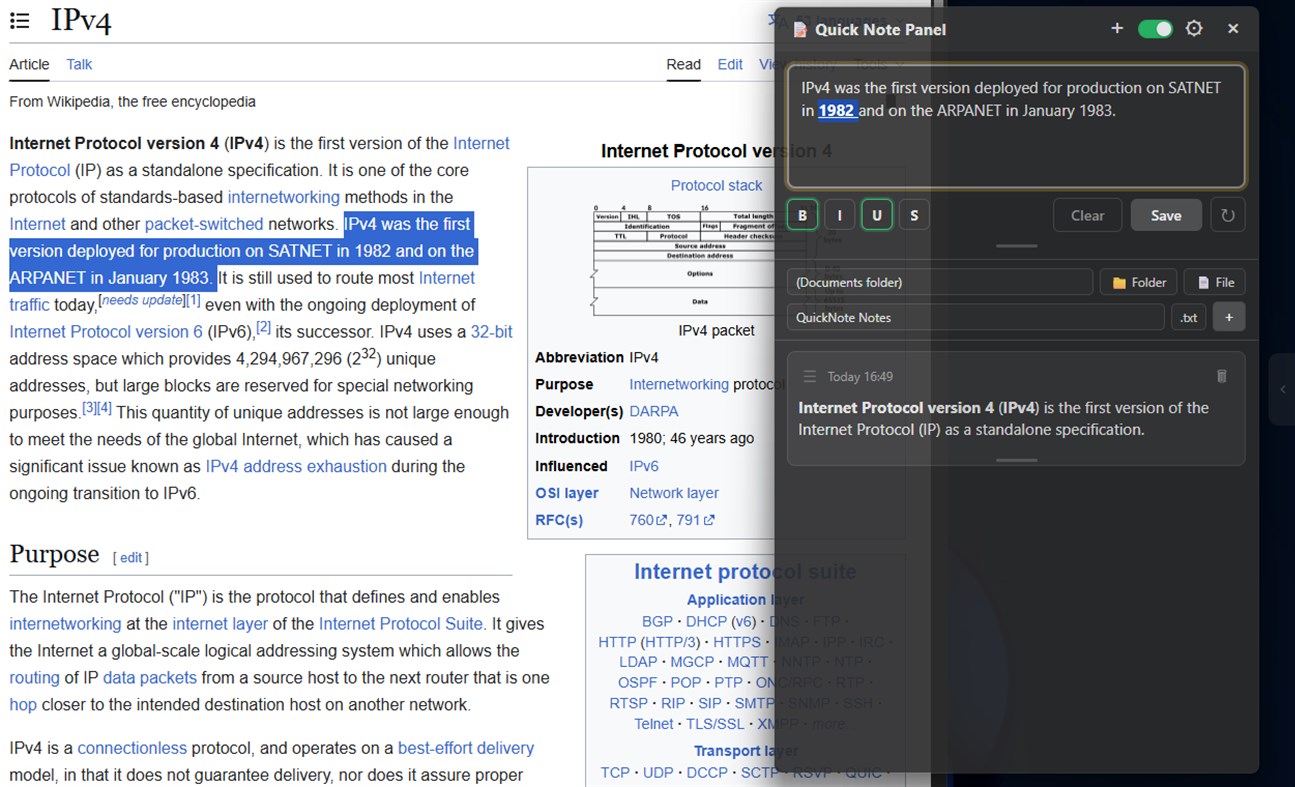The height and width of the screenshot is (787, 1295).
Task: Open the Internet protocol suite heading link
Action: (745, 572)
